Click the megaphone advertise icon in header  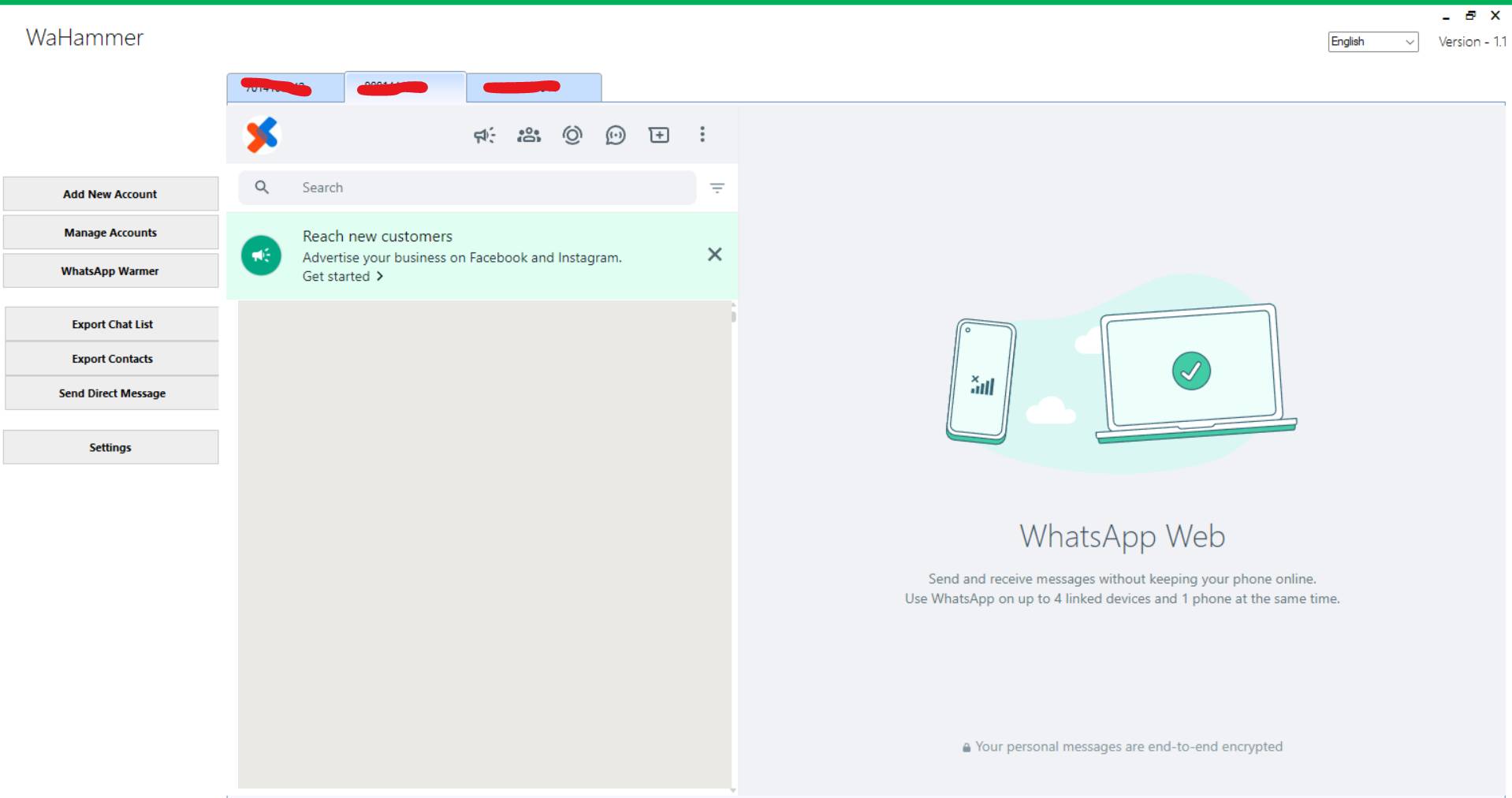pos(484,136)
